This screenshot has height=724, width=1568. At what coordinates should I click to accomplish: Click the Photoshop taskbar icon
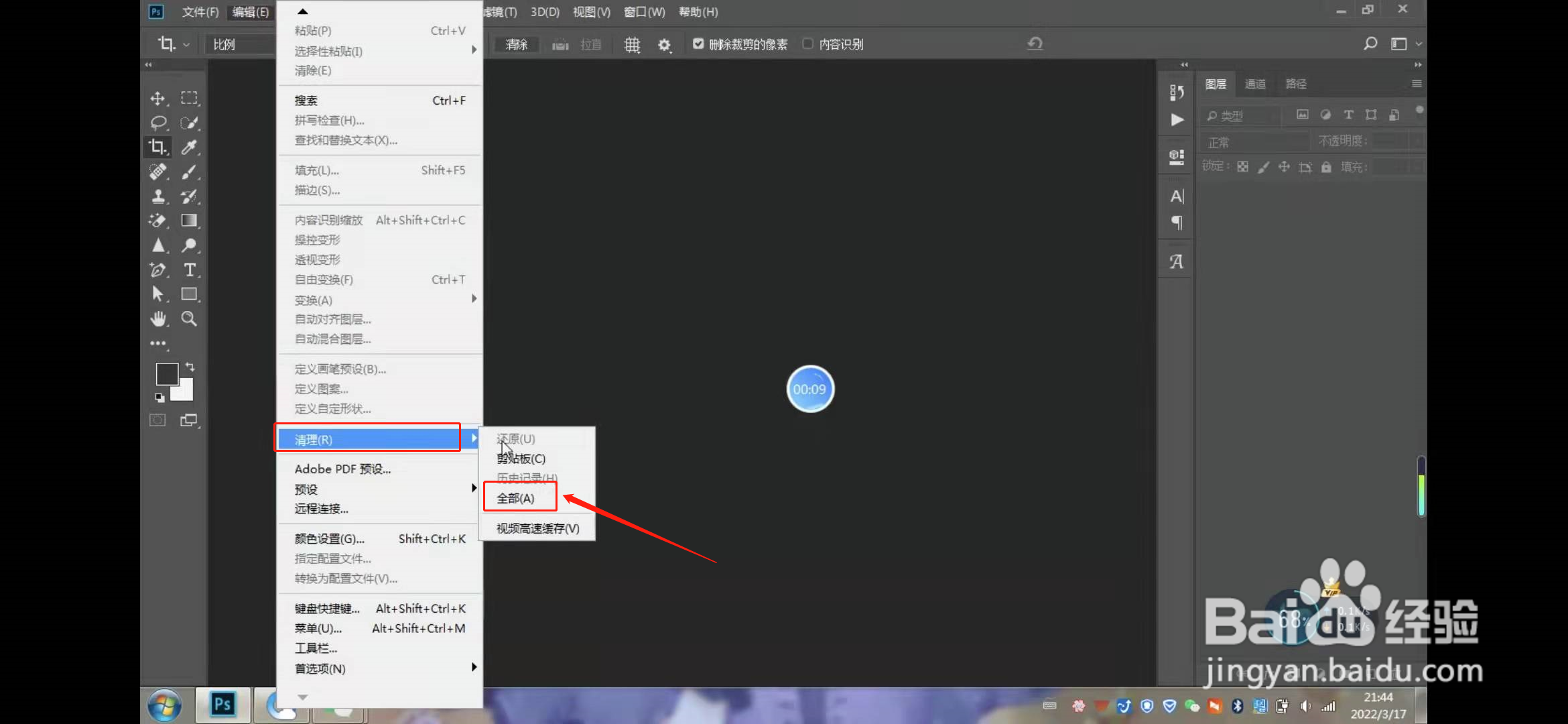pos(222,704)
